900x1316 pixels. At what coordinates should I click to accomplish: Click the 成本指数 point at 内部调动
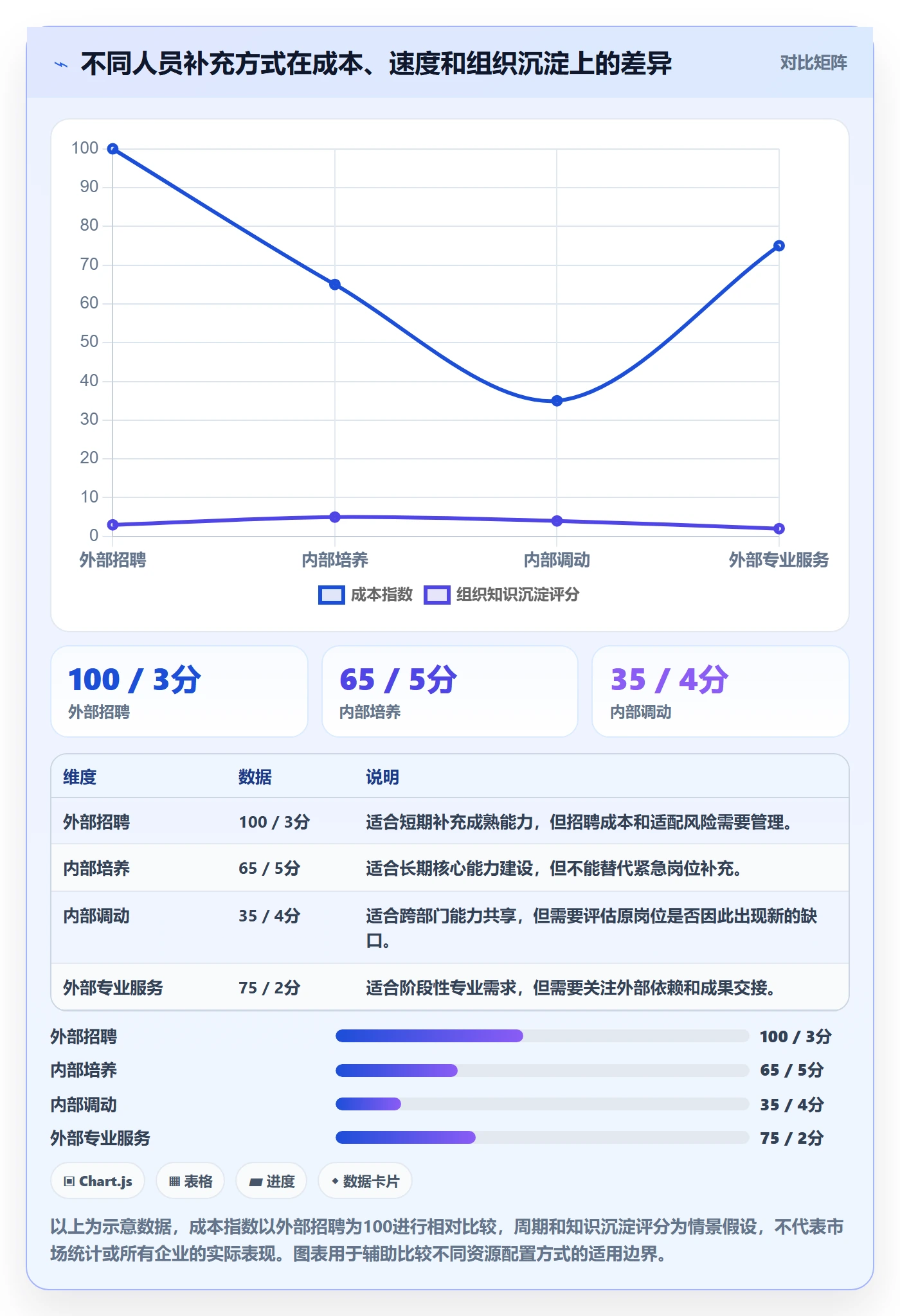557,401
